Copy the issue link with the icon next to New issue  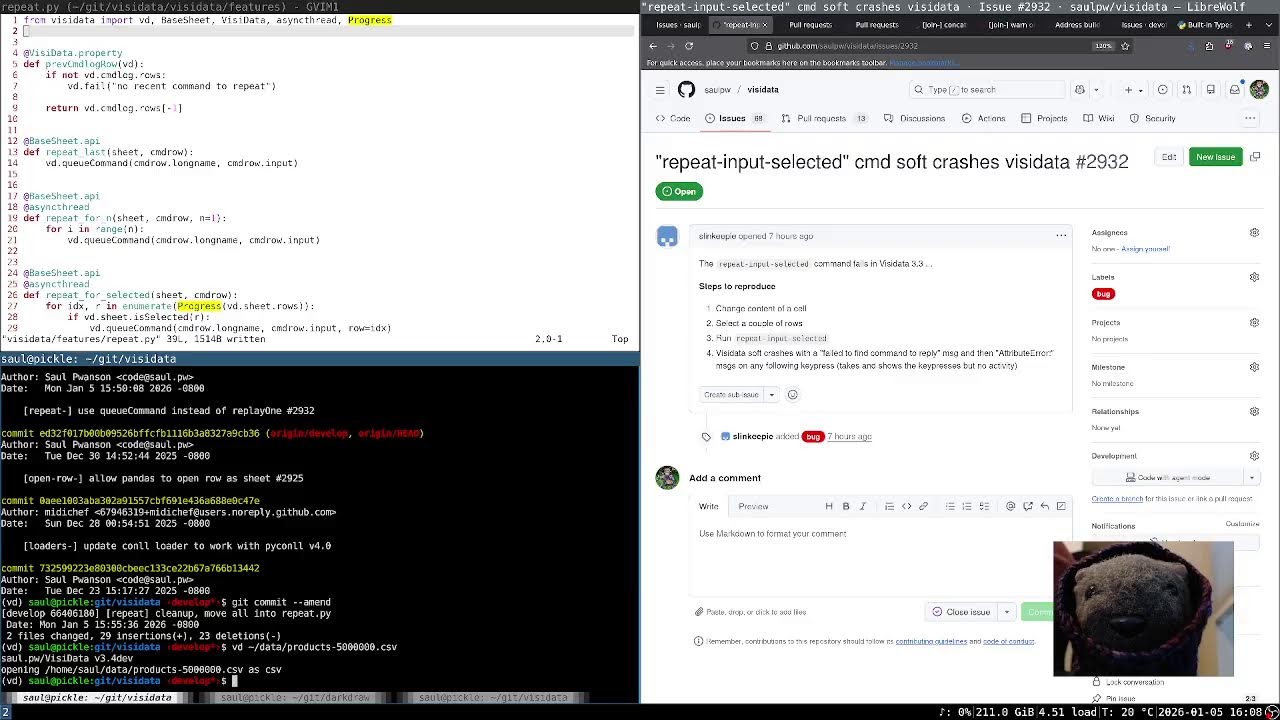[x=1255, y=157]
